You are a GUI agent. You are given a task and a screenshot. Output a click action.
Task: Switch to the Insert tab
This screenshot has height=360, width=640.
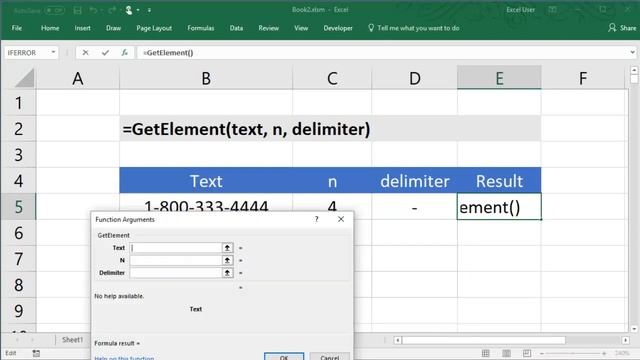point(82,28)
